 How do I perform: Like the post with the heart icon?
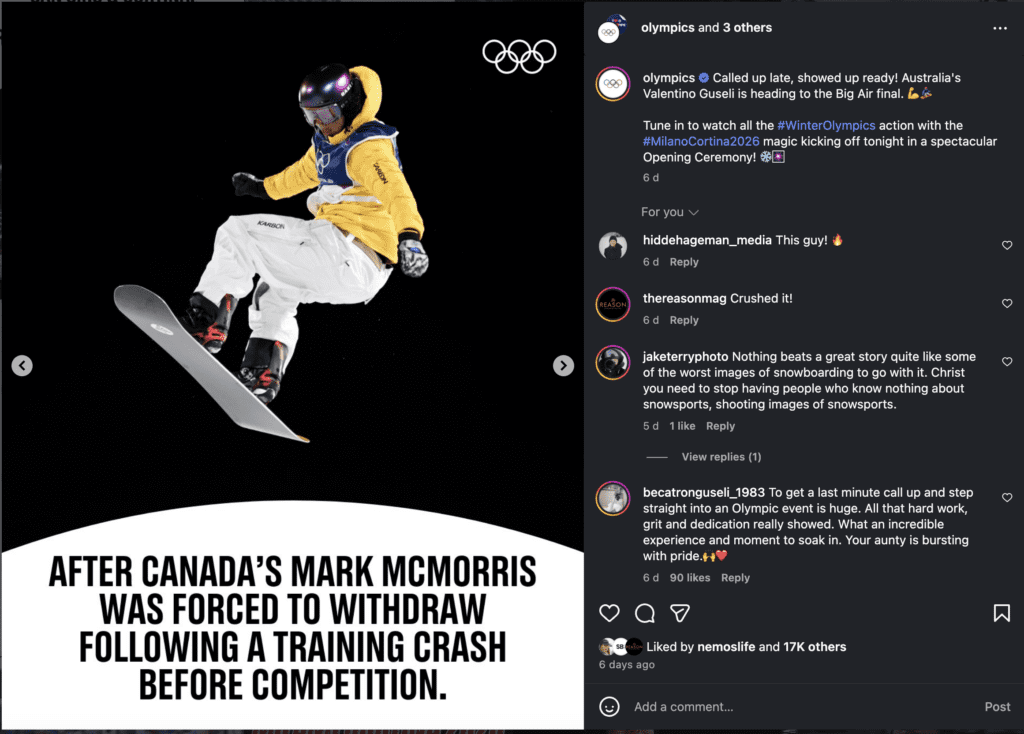[x=609, y=613]
